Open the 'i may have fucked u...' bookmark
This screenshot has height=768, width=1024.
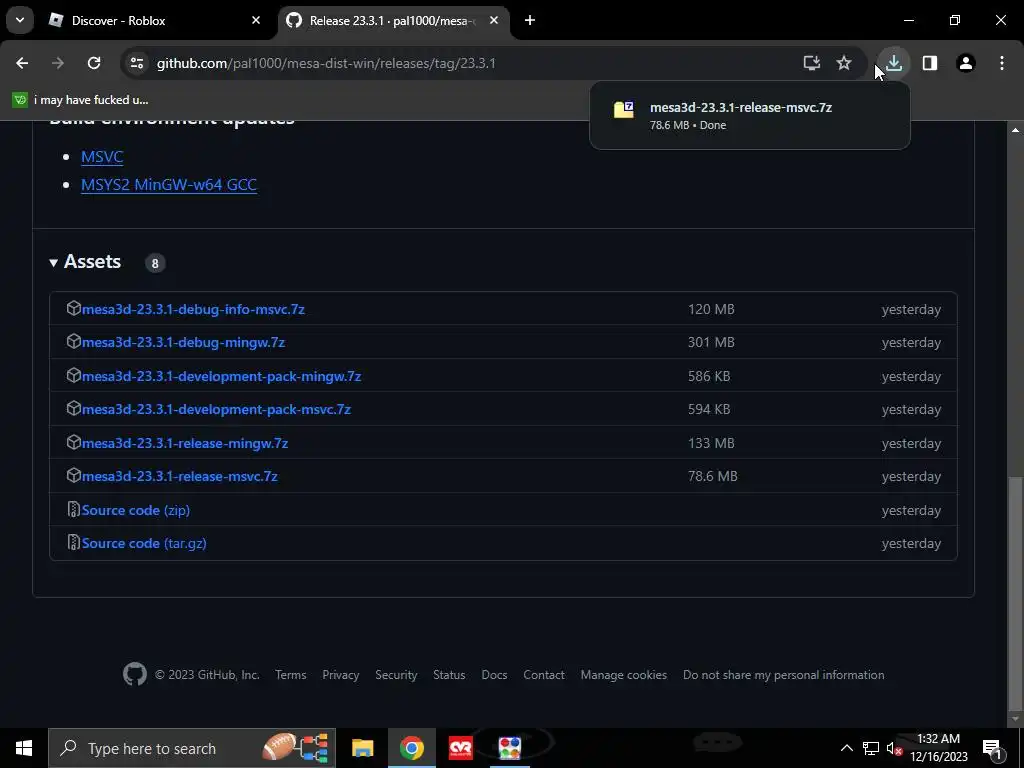pos(81,100)
